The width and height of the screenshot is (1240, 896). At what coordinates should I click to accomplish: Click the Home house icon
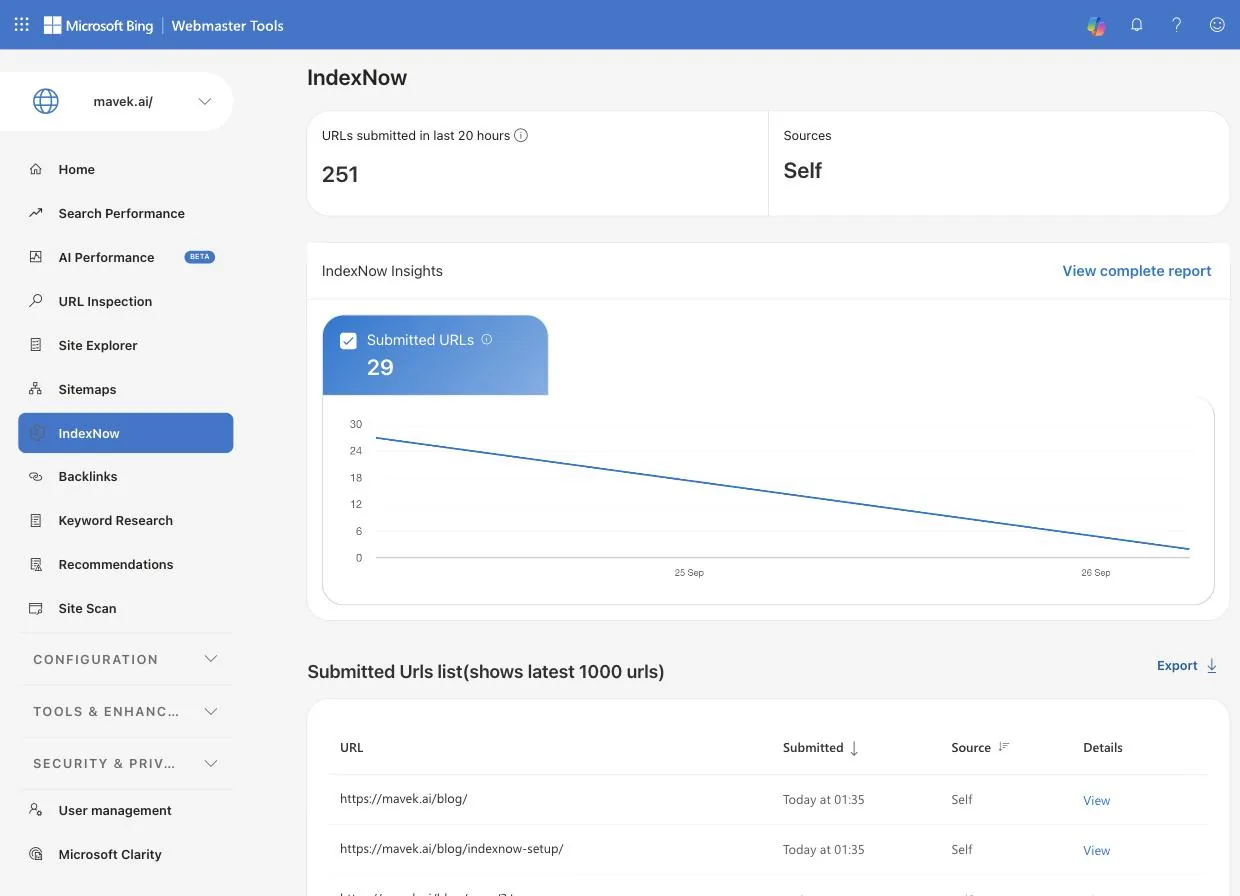36,169
